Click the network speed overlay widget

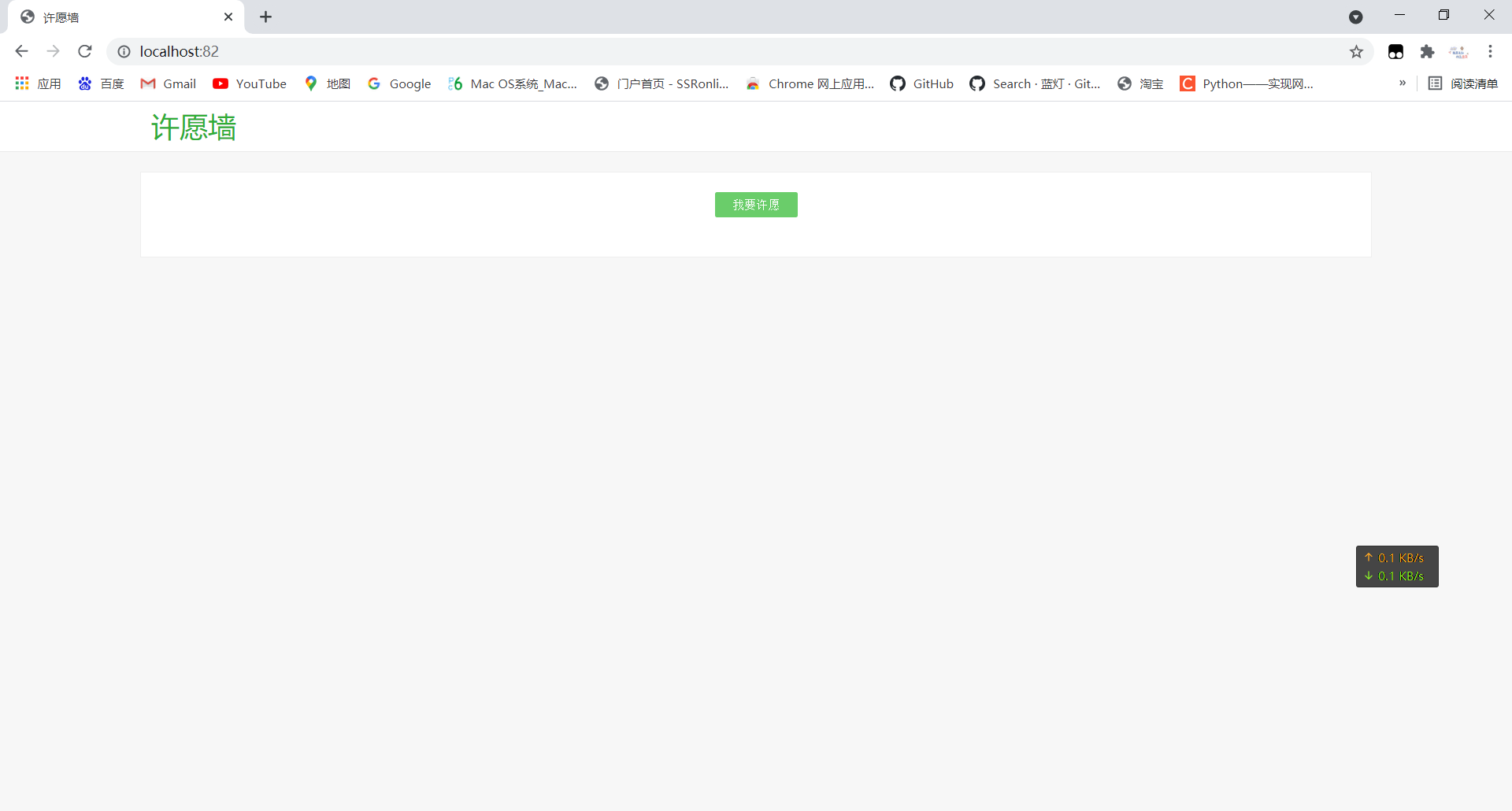1397,567
